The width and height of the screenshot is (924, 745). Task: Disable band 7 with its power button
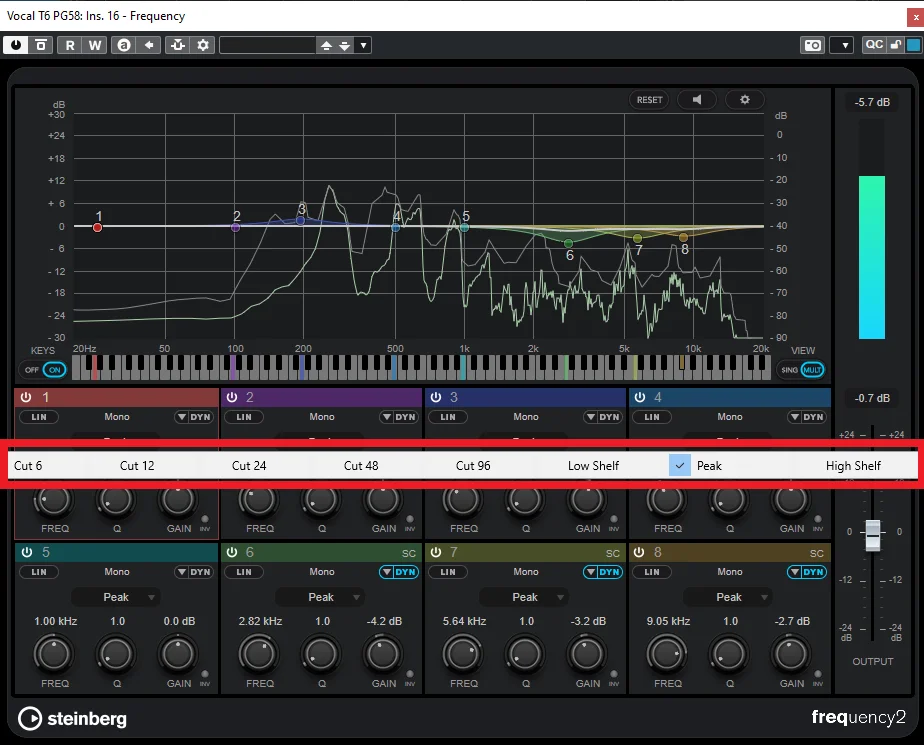tap(436, 552)
